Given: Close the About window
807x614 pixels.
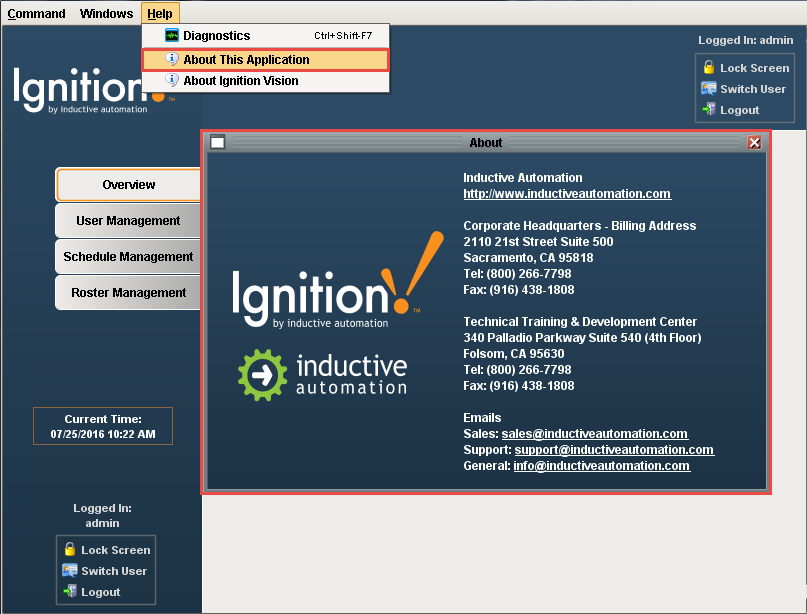Looking at the screenshot, I should (x=755, y=143).
